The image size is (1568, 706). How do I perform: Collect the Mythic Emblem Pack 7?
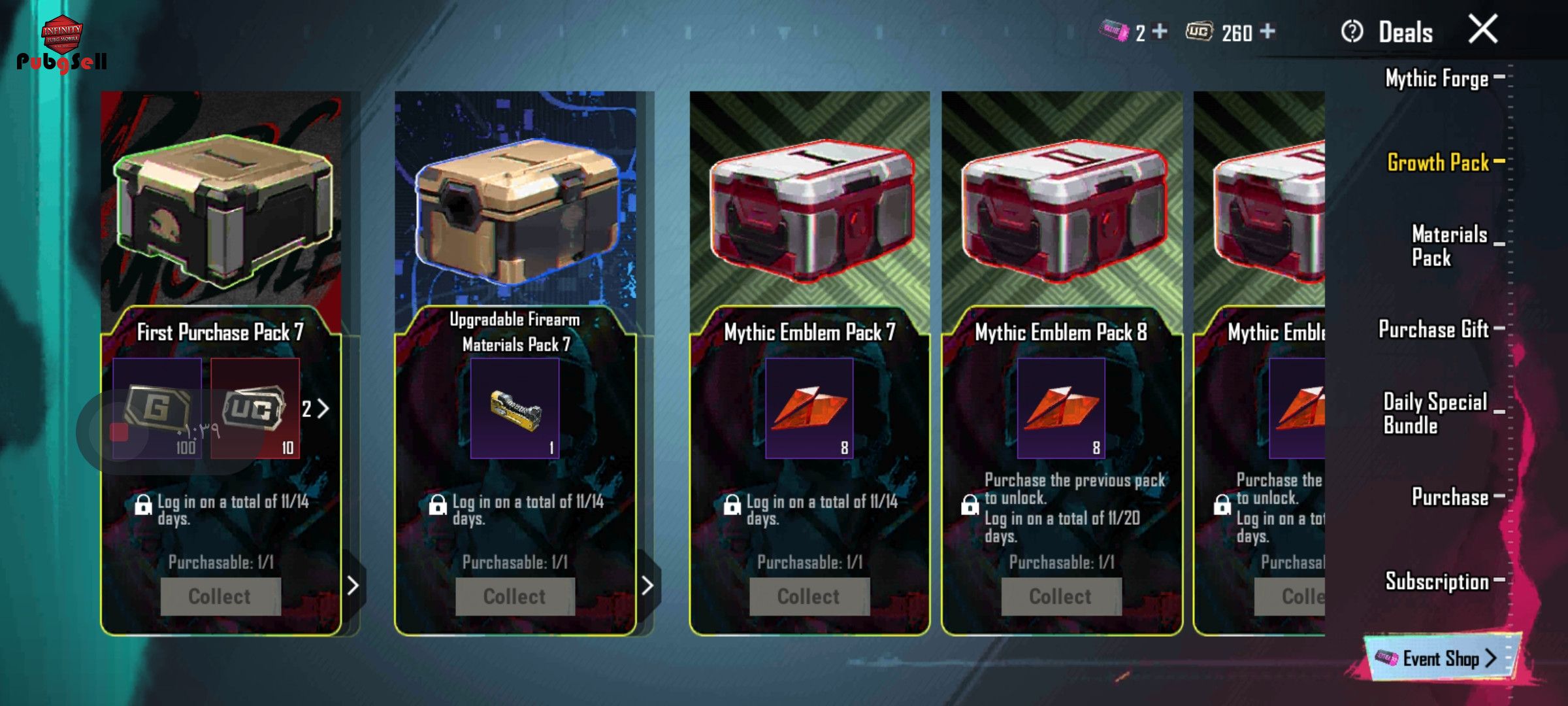coord(809,596)
